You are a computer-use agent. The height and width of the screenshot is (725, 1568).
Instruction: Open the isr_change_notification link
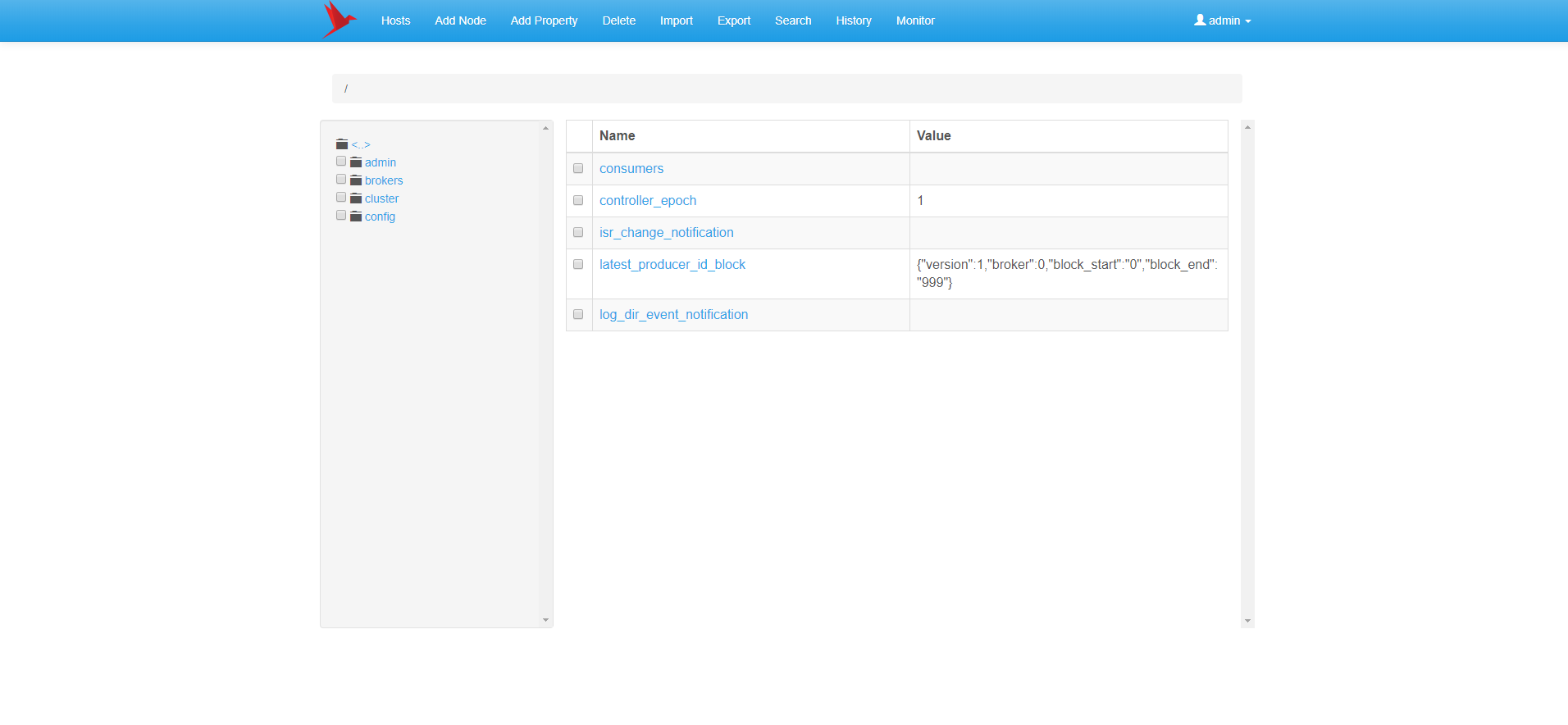(667, 232)
